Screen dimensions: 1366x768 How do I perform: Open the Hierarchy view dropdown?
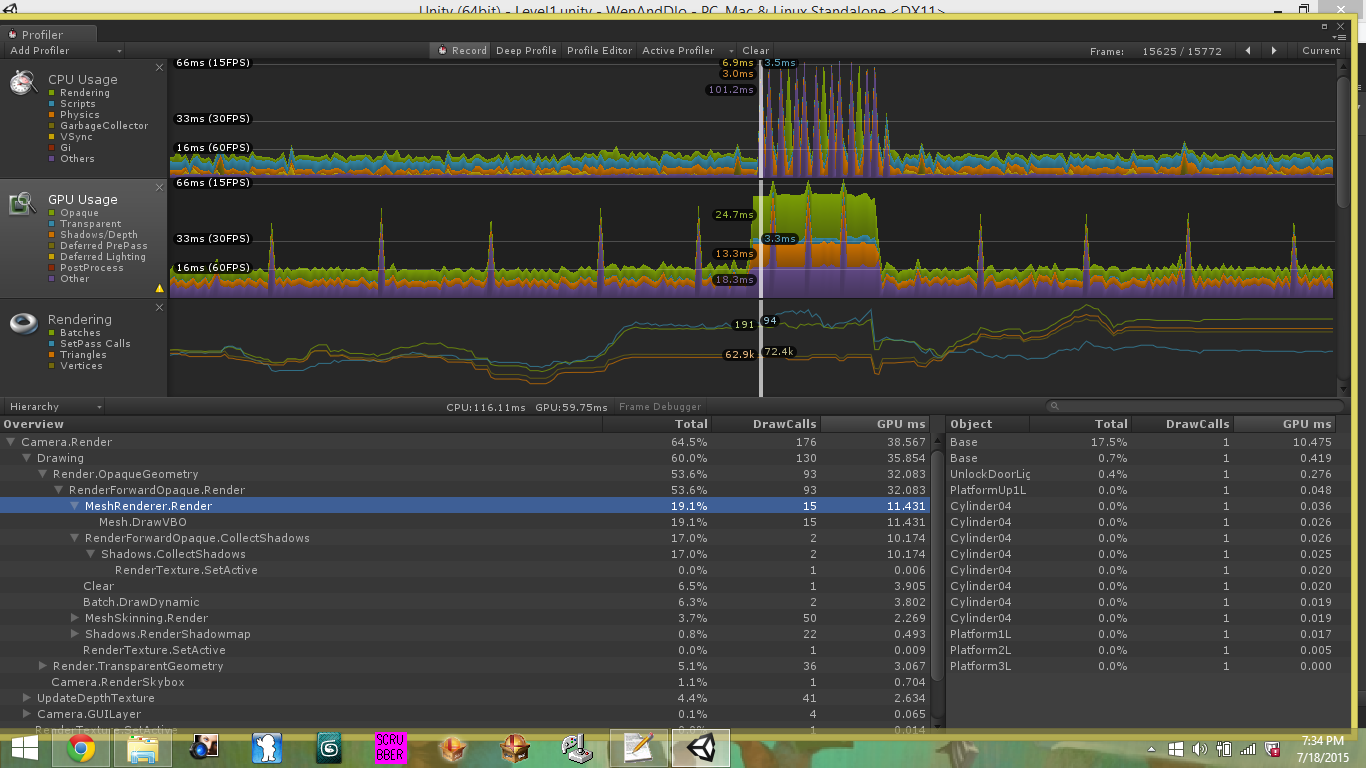click(54, 407)
